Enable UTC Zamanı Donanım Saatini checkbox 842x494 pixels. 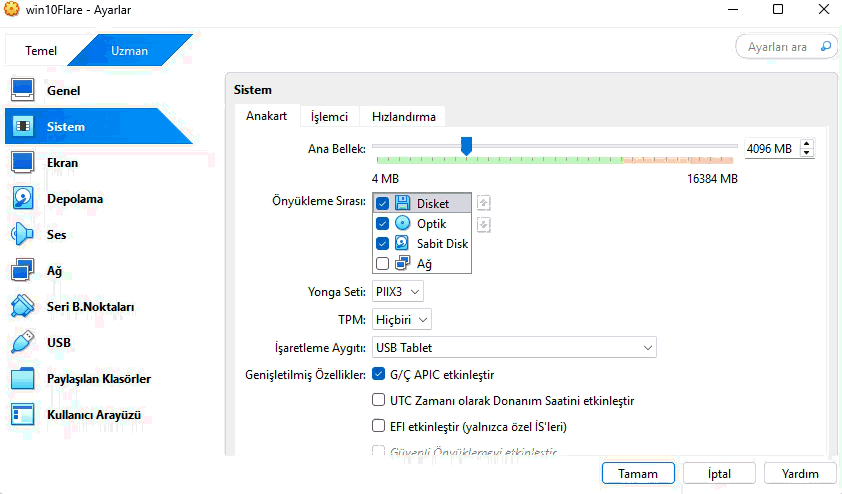[379, 400]
